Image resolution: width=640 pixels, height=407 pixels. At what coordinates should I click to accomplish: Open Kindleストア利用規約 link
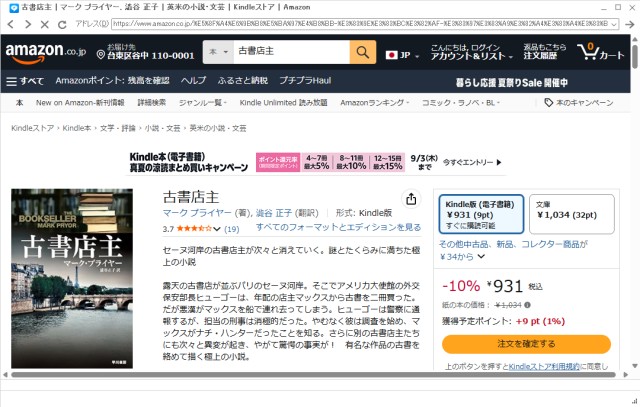(x=544, y=367)
